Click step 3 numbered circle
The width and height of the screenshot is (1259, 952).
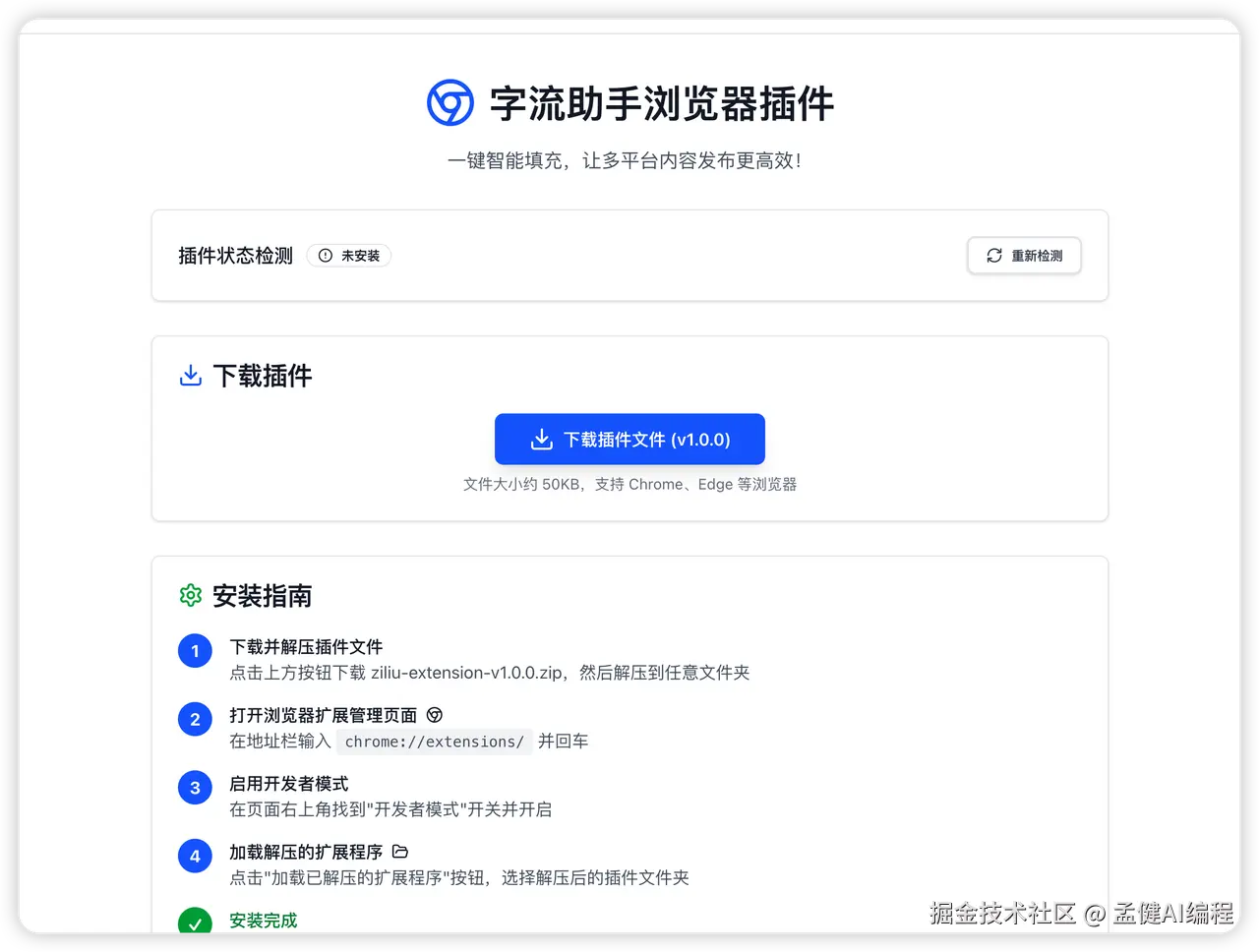pos(195,788)
